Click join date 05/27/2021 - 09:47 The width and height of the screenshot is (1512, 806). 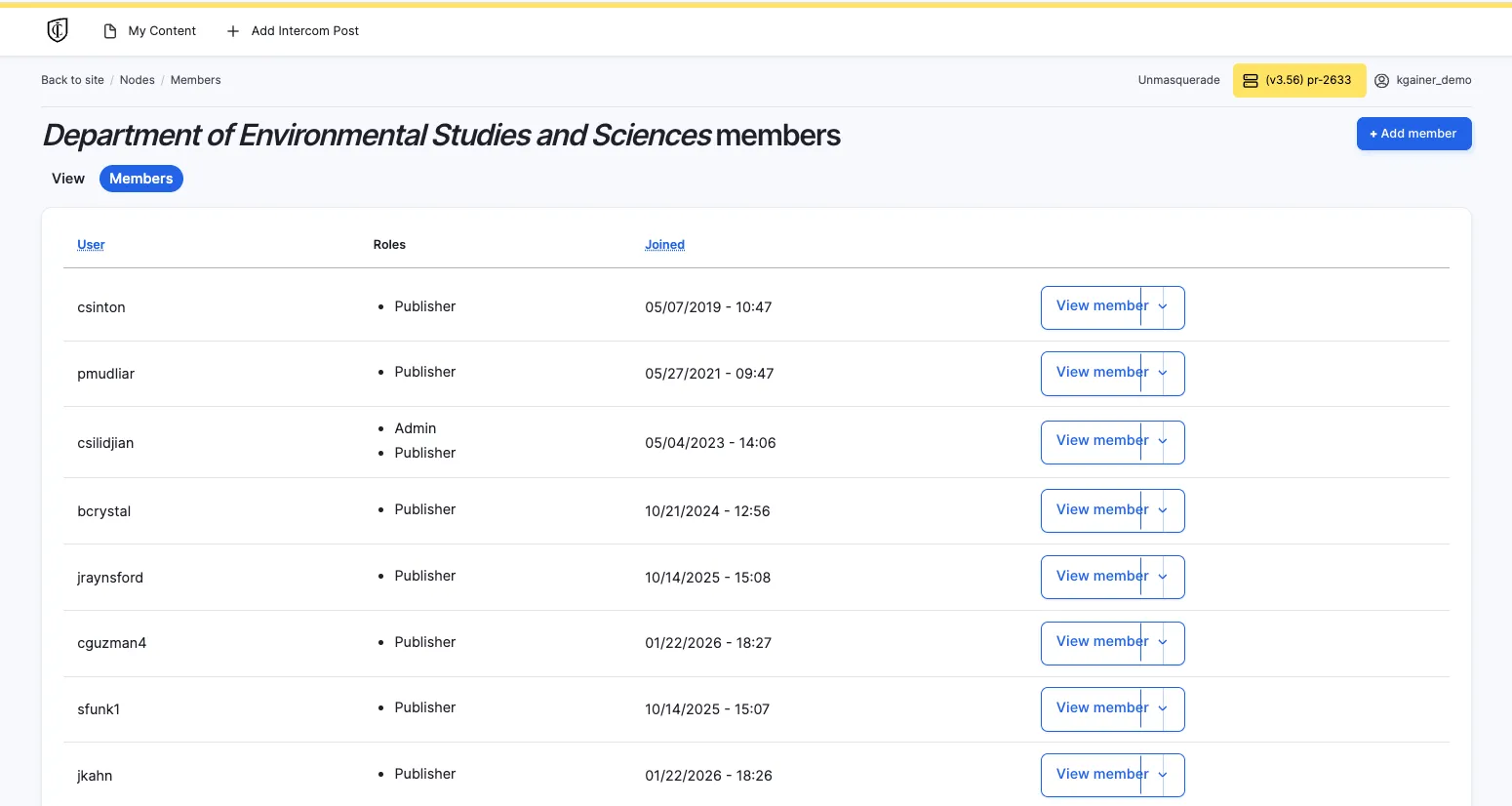tap(709, 374)
